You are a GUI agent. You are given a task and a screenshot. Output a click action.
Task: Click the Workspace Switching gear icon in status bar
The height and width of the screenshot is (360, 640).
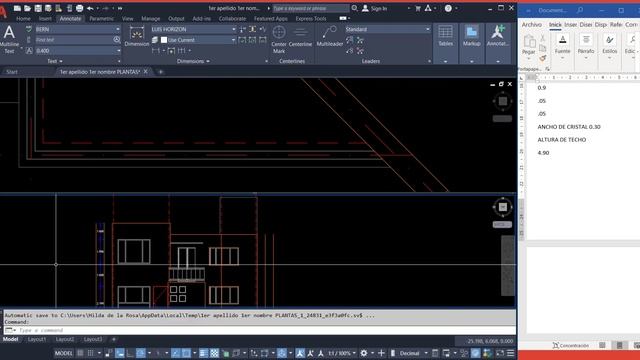tap(364, 353)
